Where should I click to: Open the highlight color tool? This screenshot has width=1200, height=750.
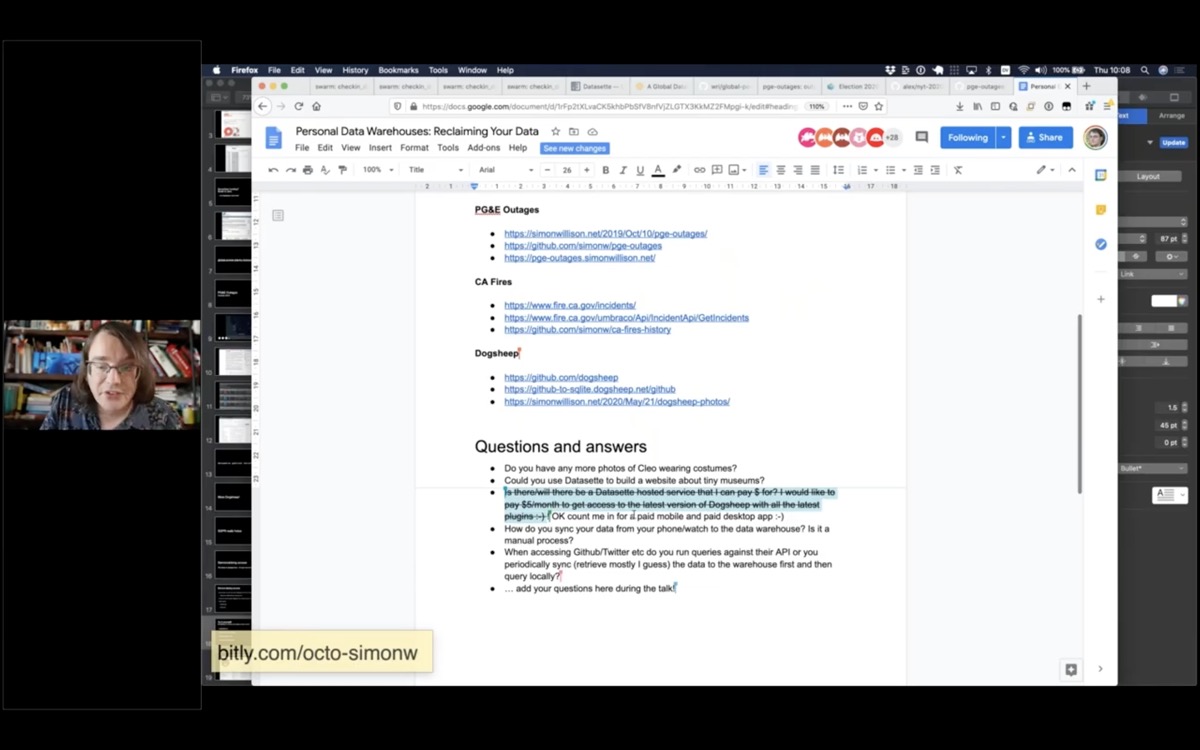coord(676,170)
